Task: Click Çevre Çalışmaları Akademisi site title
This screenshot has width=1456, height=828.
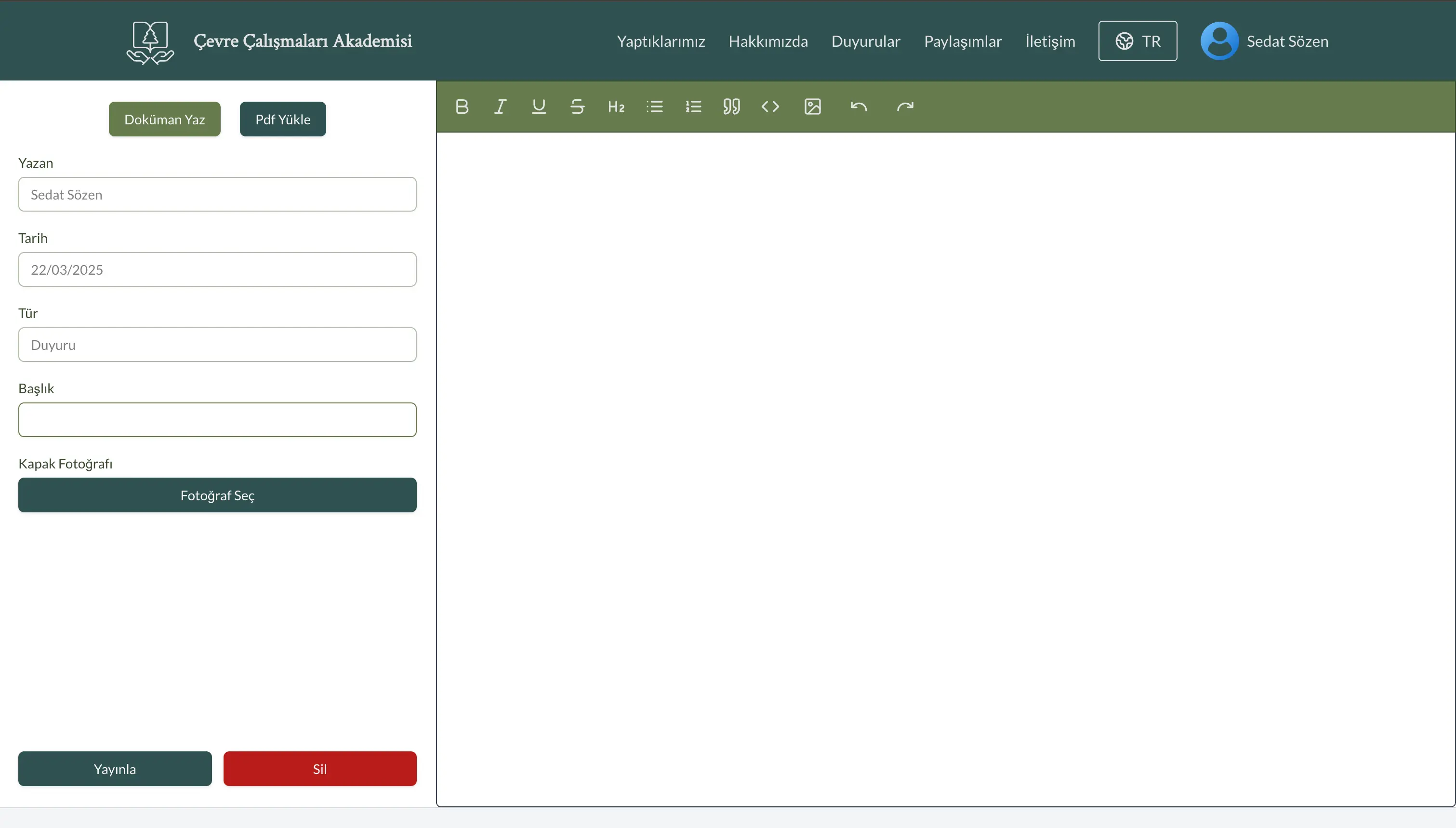Action: tap(303, 41)
